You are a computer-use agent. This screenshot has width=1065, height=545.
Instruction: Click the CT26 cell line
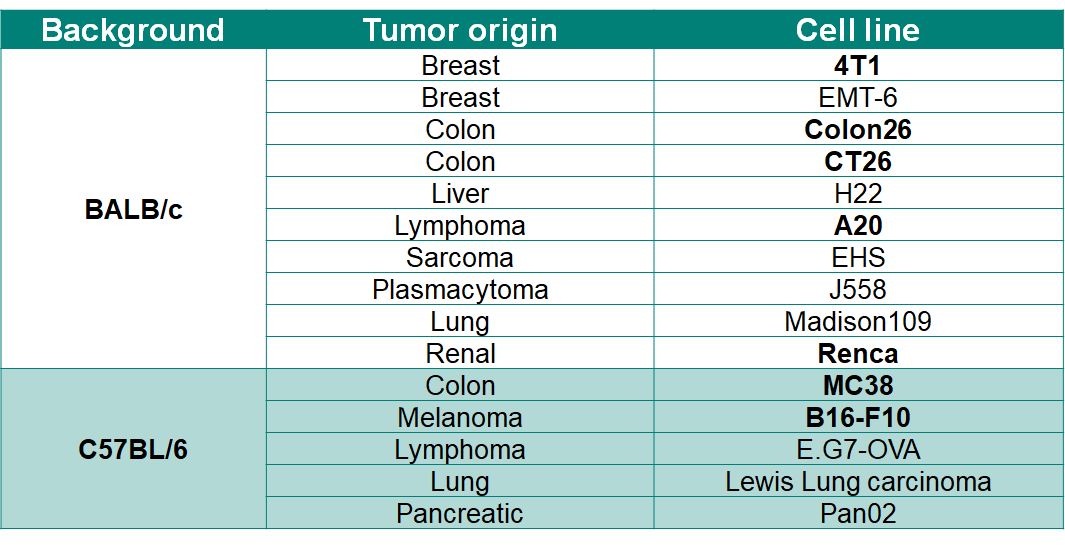[857, 162]
